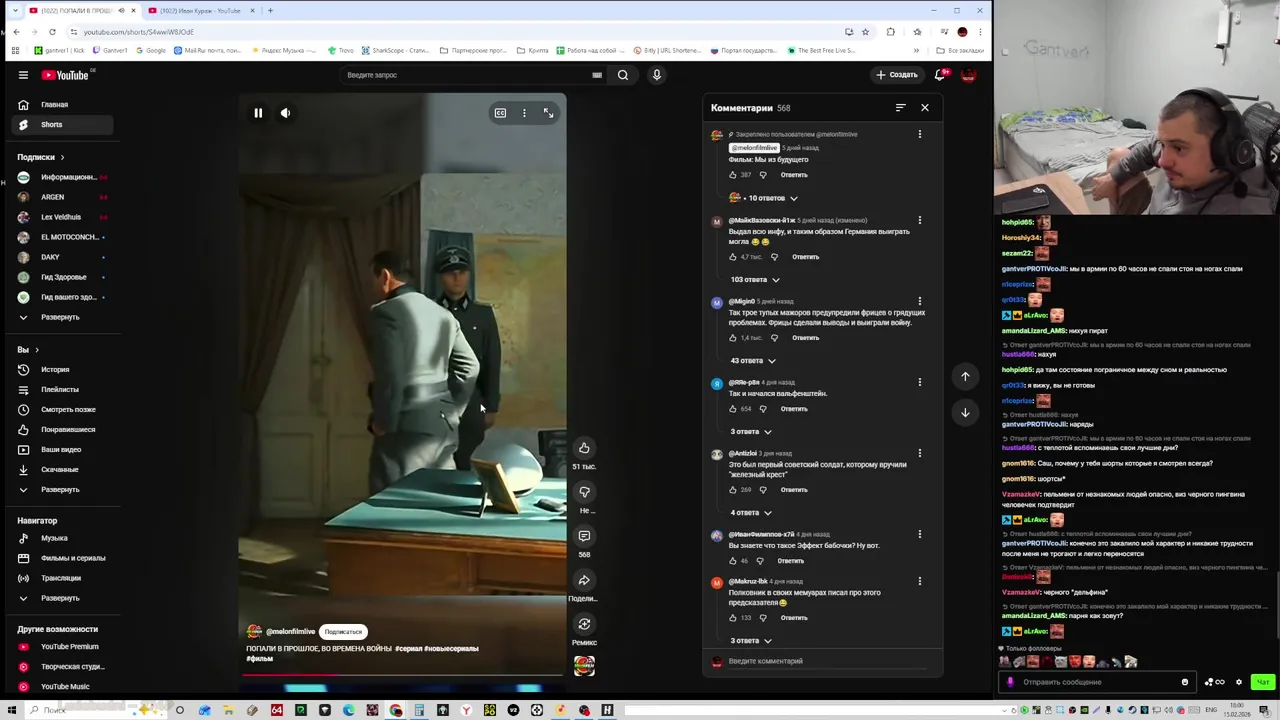This screenshot has height=720, width=1280.
Task: Open YouTube notifications bell
Action: [x=940, y=75]
